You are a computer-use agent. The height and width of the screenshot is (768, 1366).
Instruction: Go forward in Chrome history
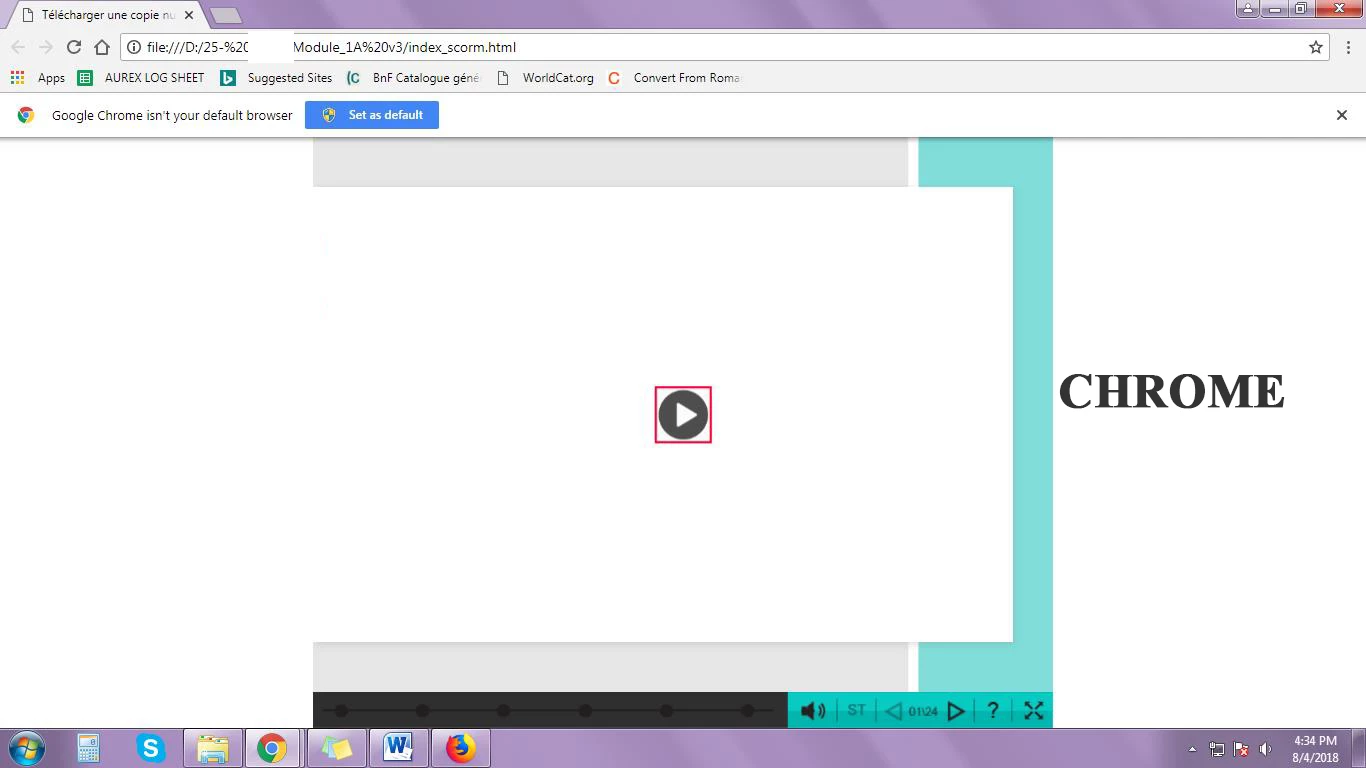[x=46, y=47]
